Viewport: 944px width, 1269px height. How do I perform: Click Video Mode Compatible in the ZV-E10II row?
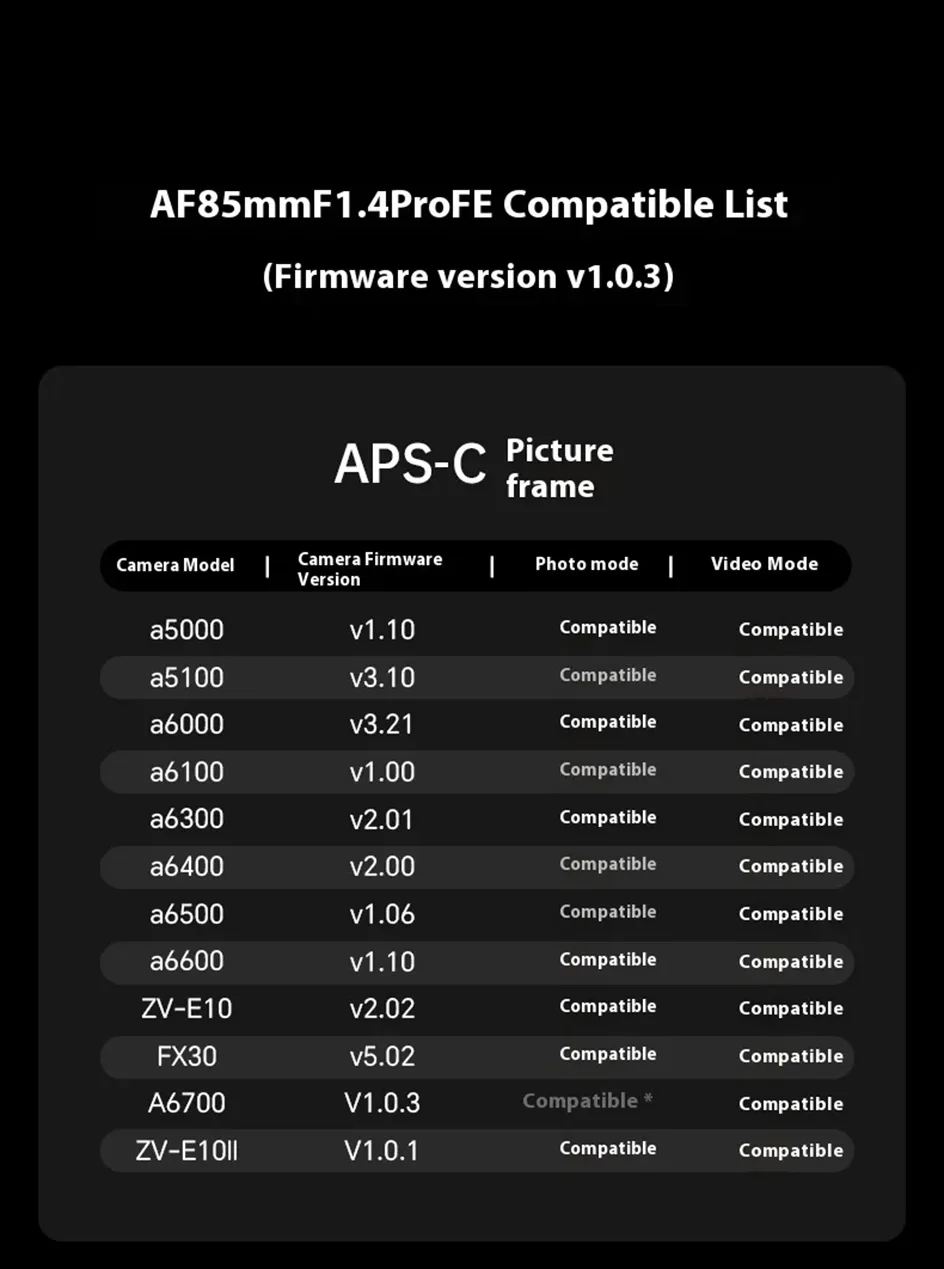[791, 1151]
